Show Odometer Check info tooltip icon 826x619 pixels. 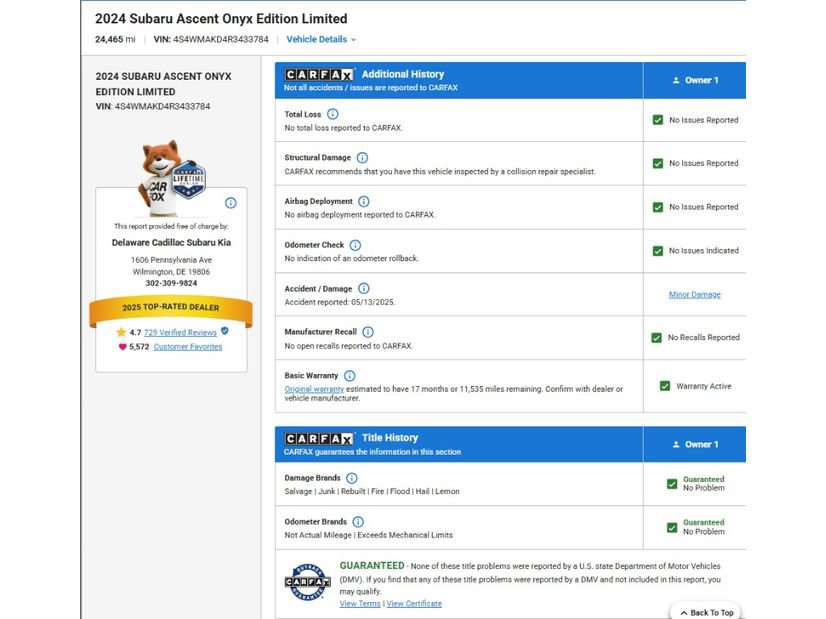(x=356, y=245)
